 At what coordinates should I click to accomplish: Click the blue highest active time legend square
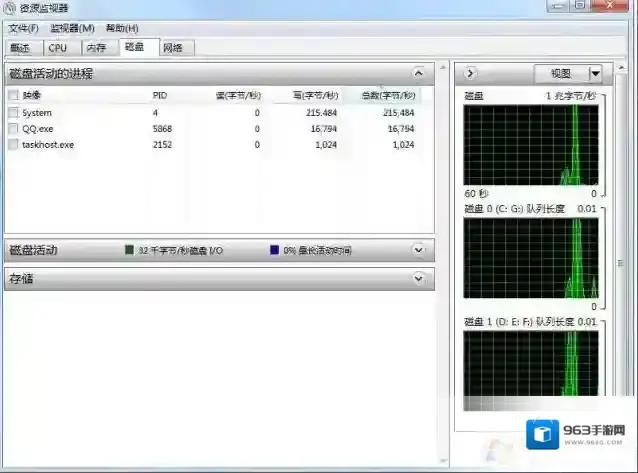point(274,250)
